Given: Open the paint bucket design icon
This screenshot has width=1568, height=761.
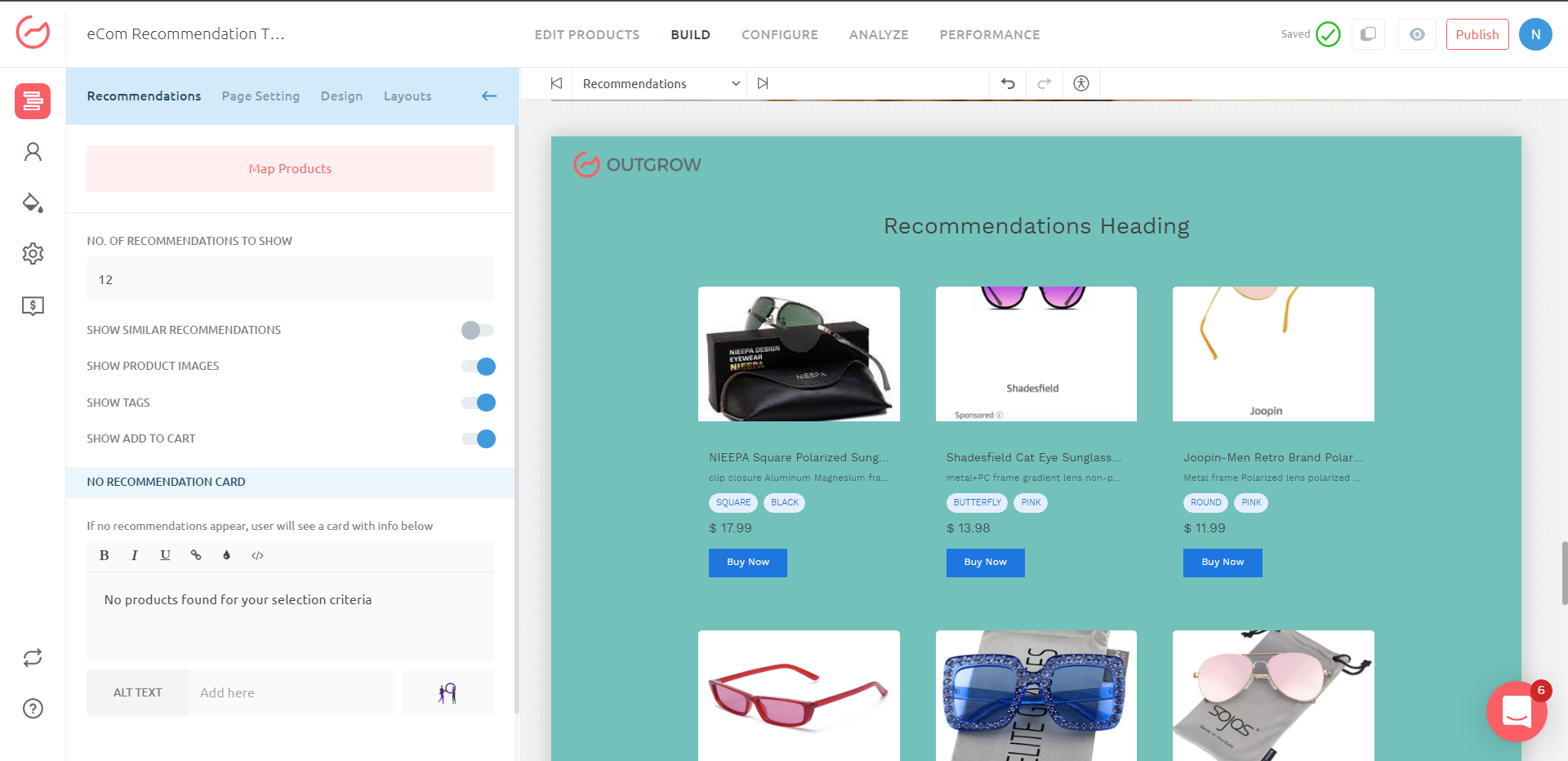Looking at the screenshot, I should [33, 202].
